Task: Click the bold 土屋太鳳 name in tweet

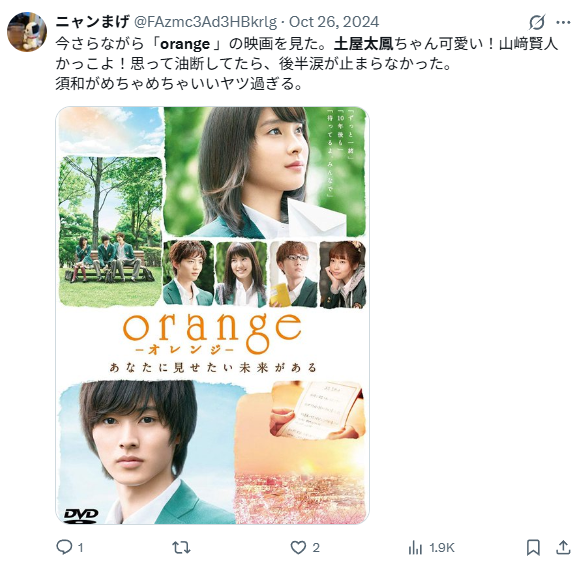Action: point(364,44)
